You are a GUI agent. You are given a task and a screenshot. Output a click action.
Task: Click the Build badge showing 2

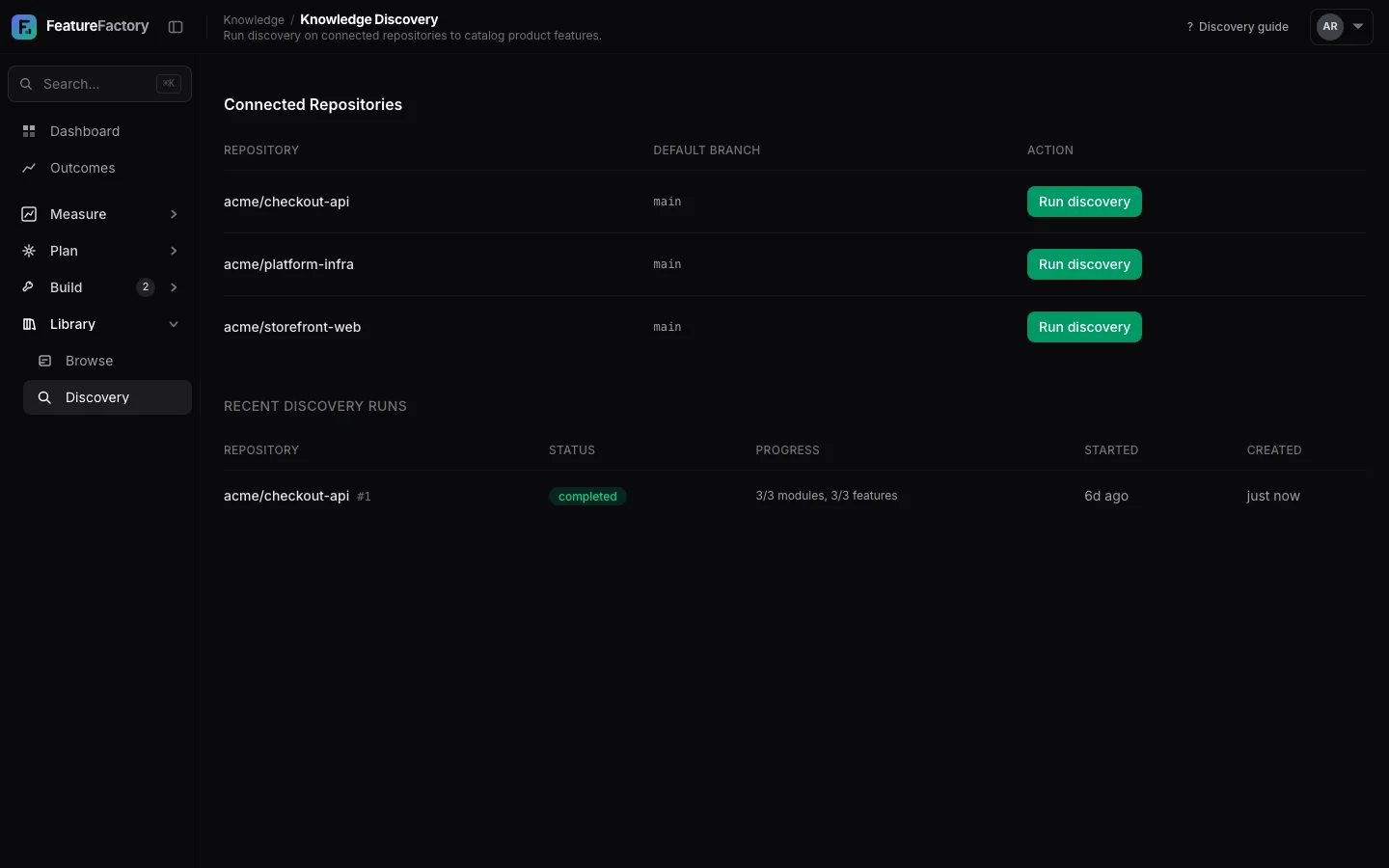pos(146,287)
